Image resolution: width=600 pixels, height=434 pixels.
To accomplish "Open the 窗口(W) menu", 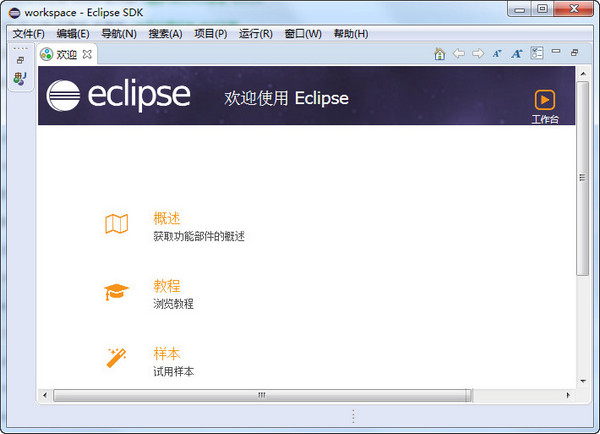I will tap(303, 34).
